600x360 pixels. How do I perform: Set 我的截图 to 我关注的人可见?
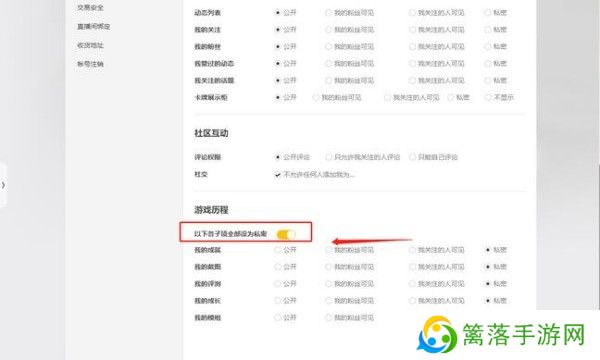click(x=412, y=267)
